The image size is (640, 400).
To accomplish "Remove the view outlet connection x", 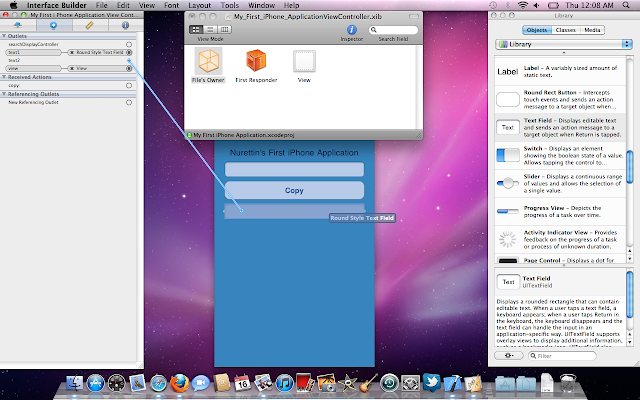I will (x=72, y=69).
